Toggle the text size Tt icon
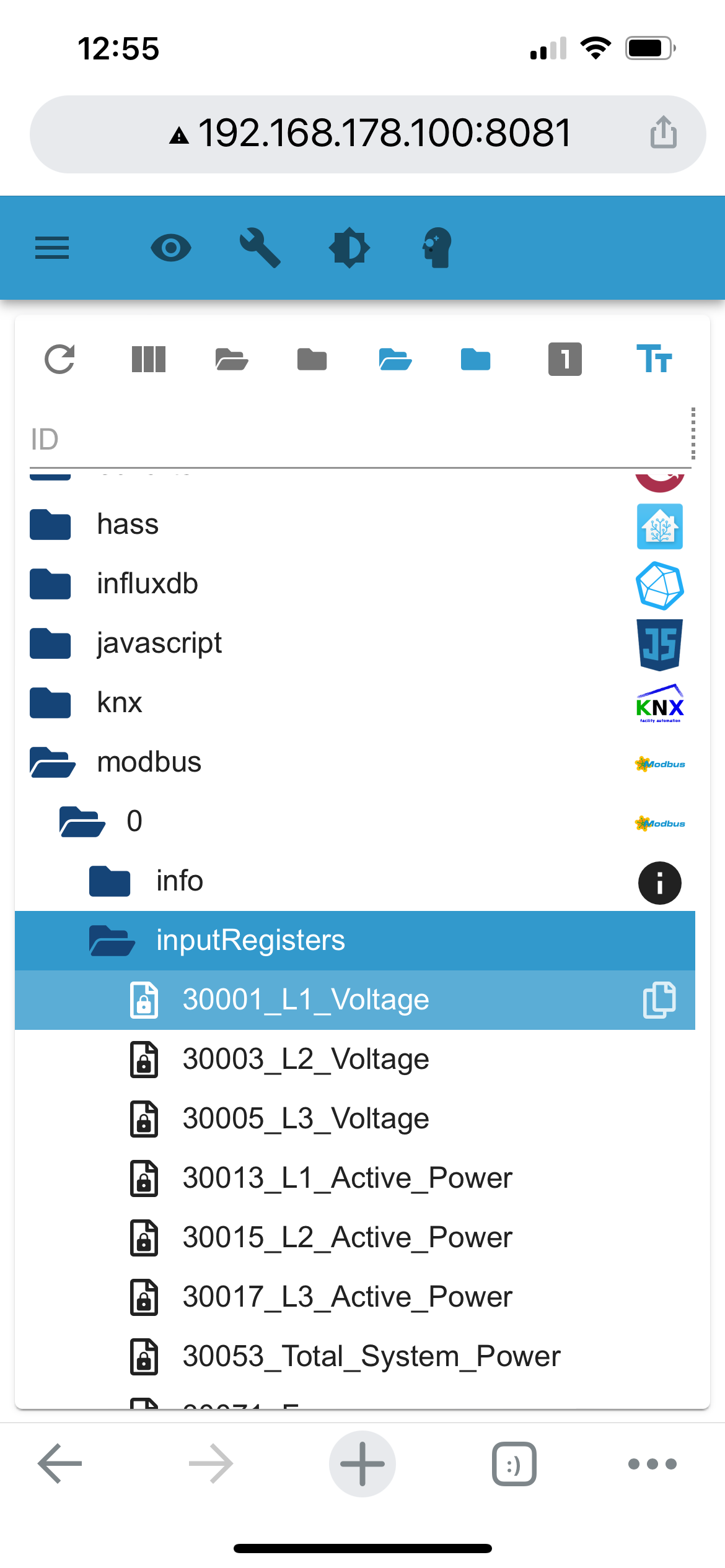Screen dimensions: 725x1568 pyautogui.click(x=654, y=359)
